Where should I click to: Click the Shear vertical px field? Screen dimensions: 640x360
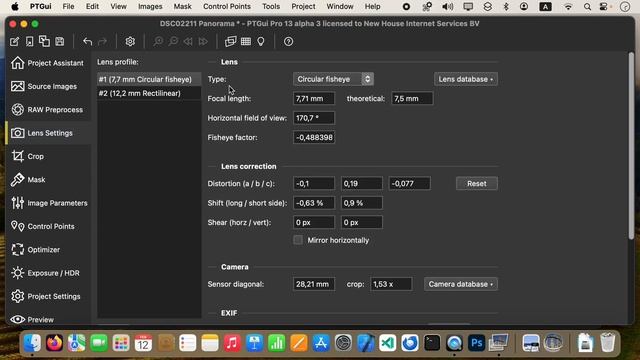tap(362, 222)
